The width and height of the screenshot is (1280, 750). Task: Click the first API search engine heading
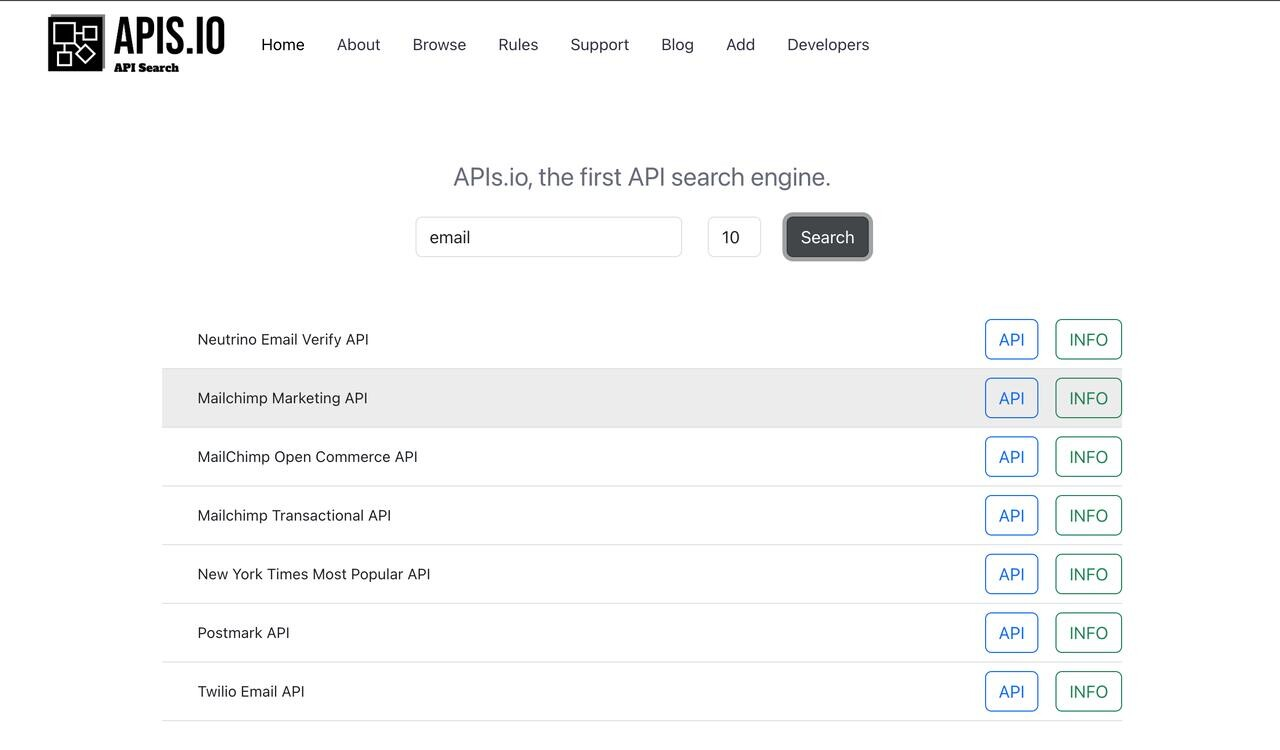point(641,177)
